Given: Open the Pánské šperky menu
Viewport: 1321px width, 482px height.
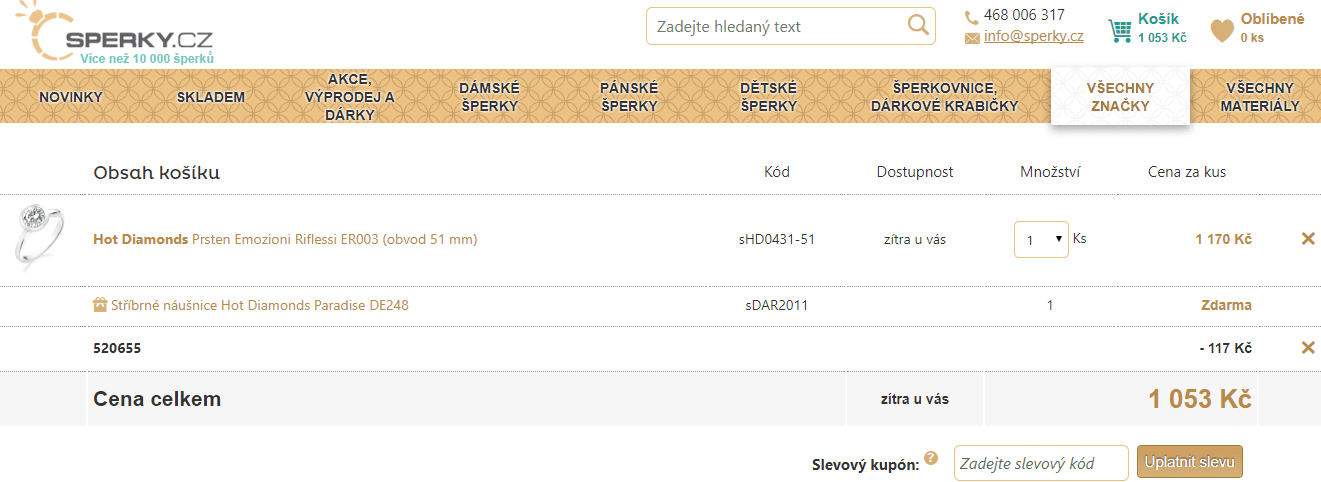Looking at the screenshot, I should [629, 97].
